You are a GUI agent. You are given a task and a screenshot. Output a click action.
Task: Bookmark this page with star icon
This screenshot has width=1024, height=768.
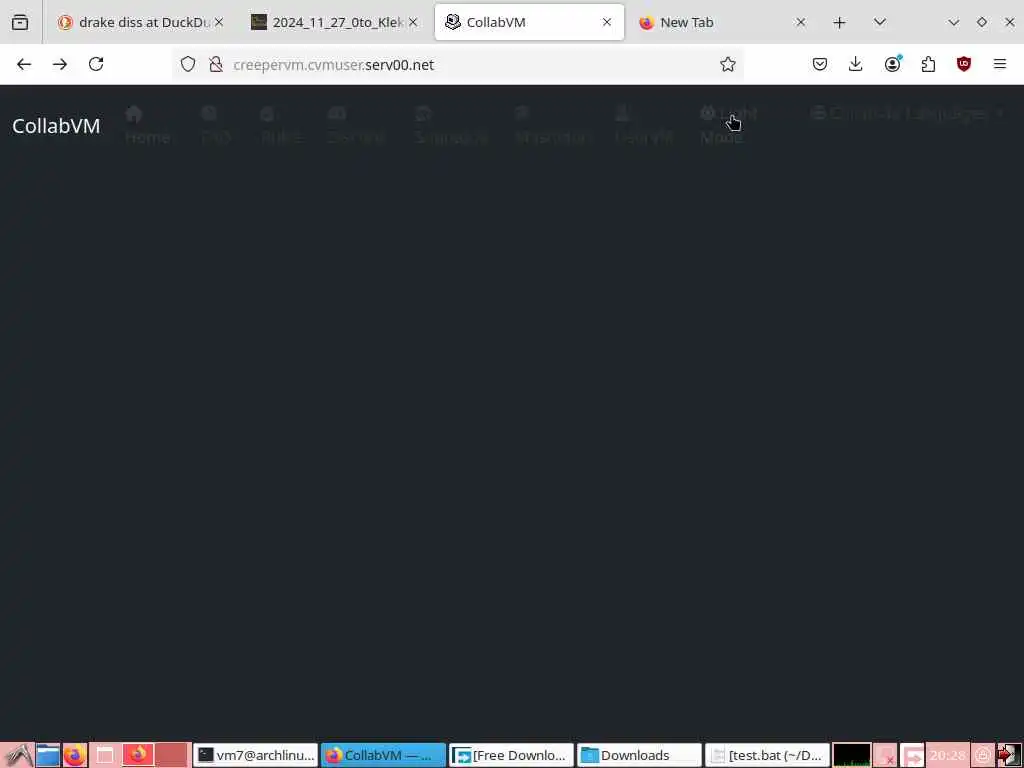(728, 64)
